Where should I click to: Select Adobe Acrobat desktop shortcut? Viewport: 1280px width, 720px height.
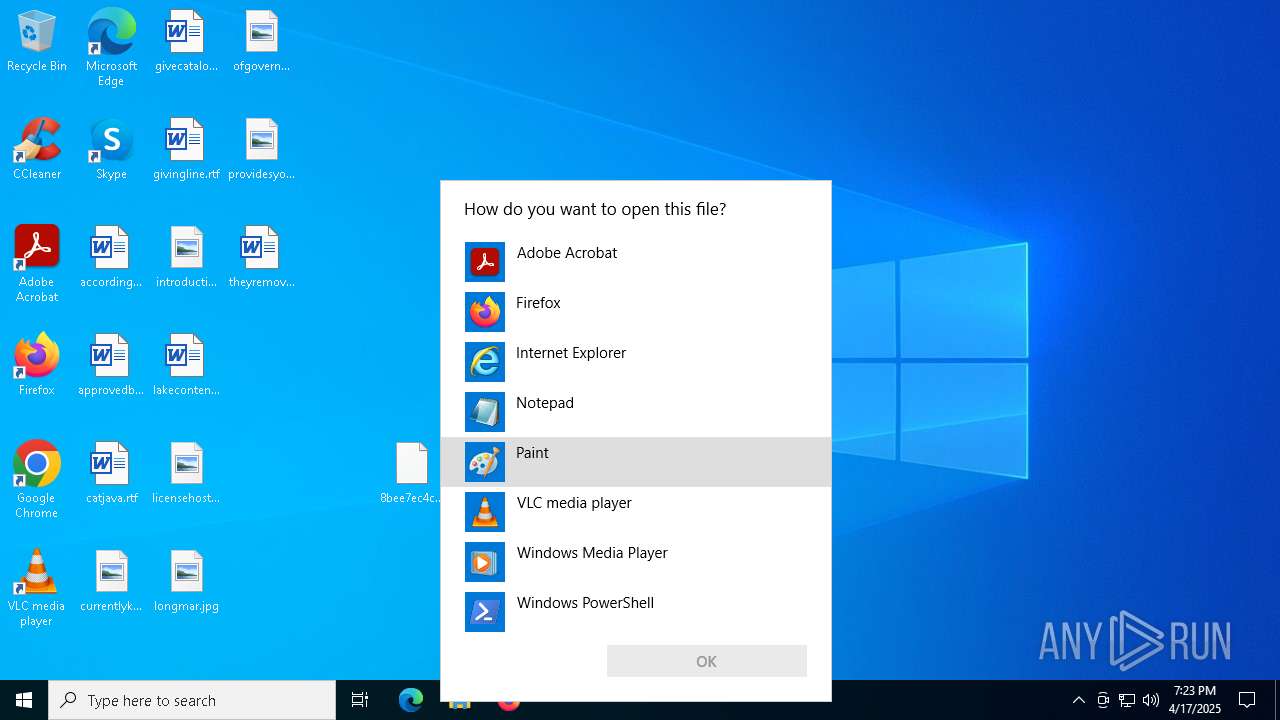[x=37, y=264]
